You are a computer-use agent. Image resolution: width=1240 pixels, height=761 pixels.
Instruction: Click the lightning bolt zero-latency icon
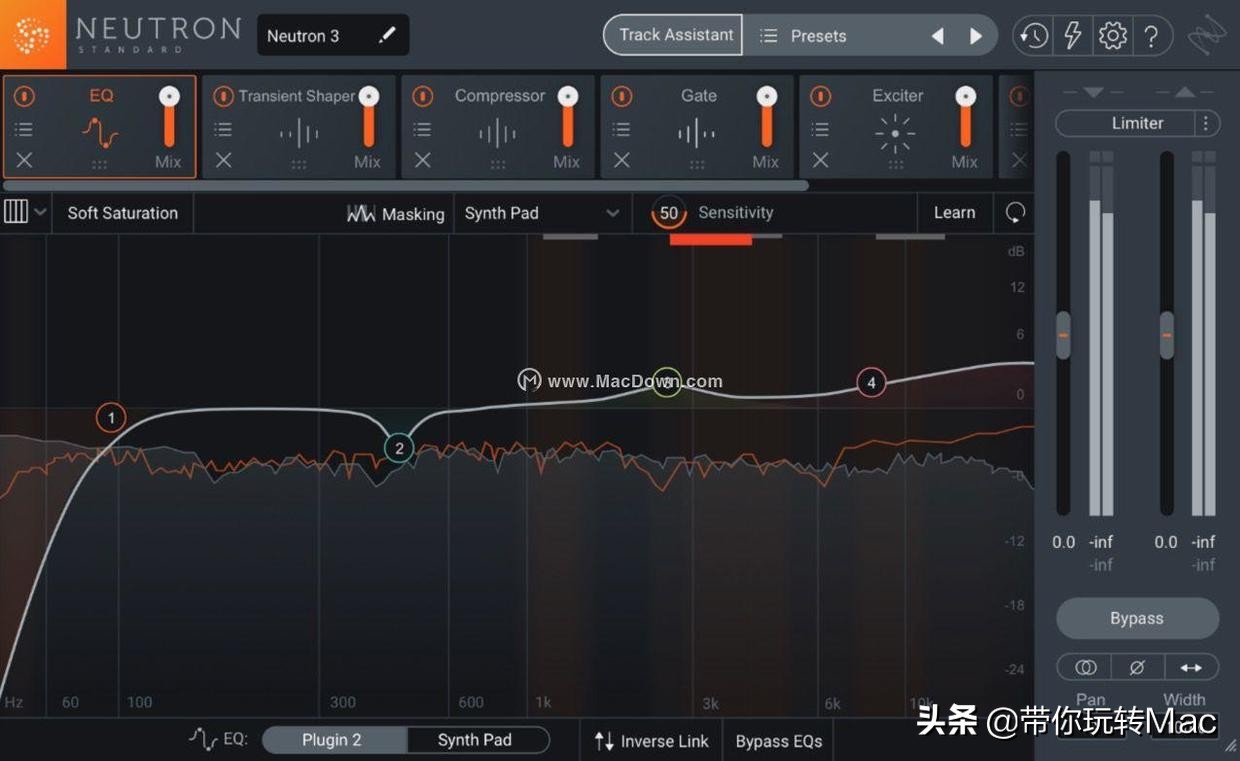point(1072,35)
